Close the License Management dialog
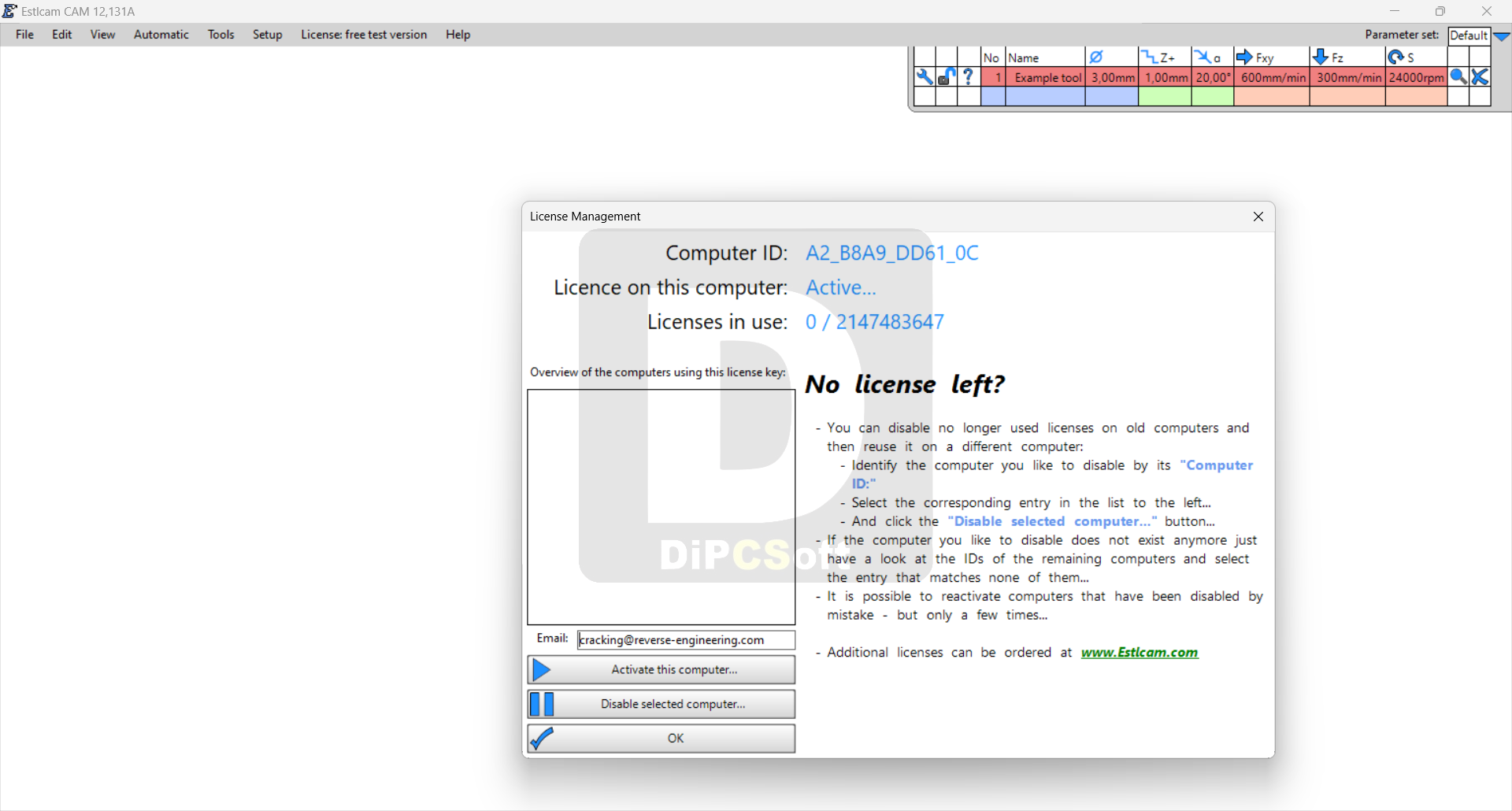The width and height of the screenshot is (1512, 811). (1258, 217)
